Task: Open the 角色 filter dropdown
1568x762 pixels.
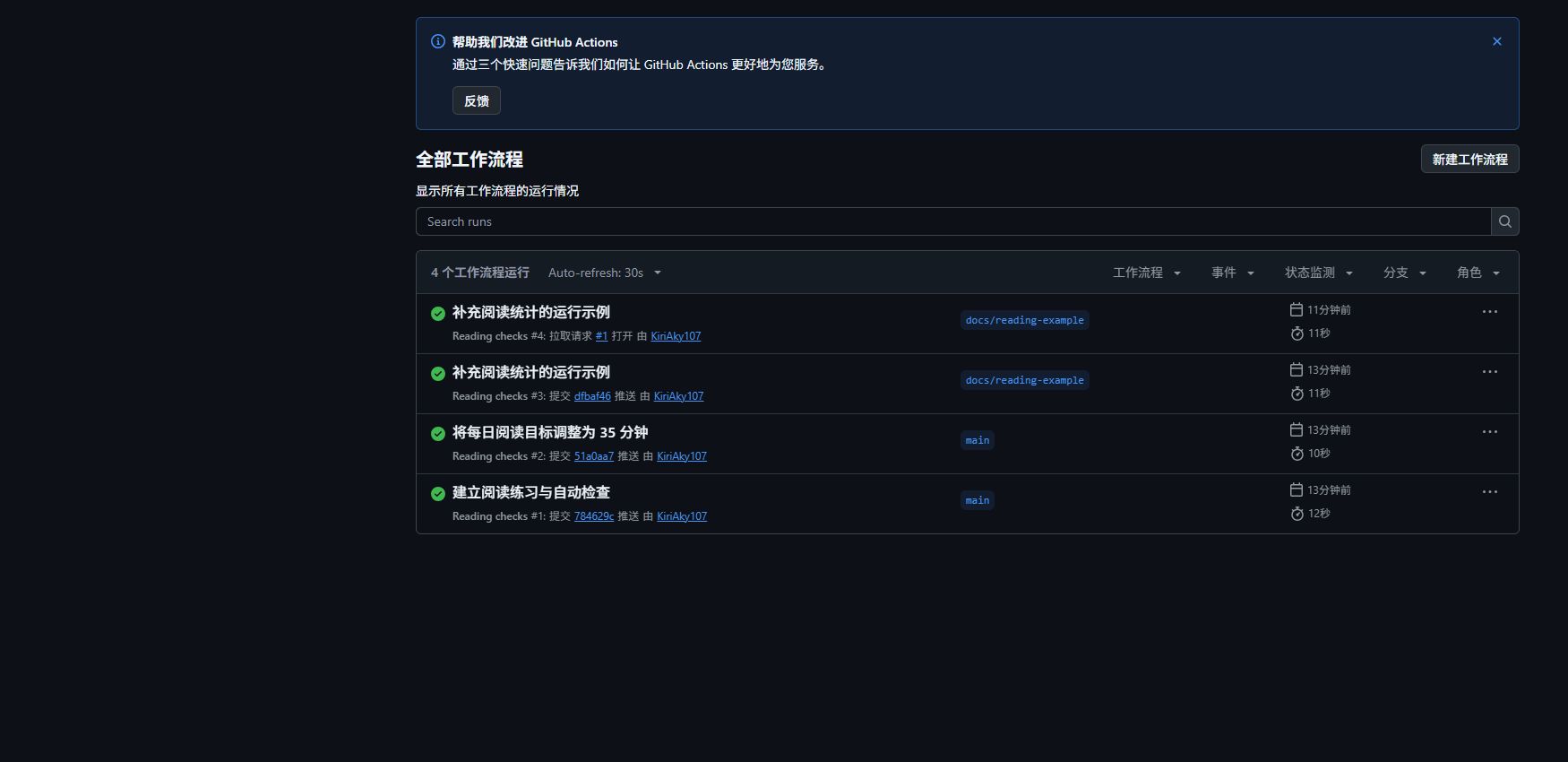Action: click(x=1478, y=273)
